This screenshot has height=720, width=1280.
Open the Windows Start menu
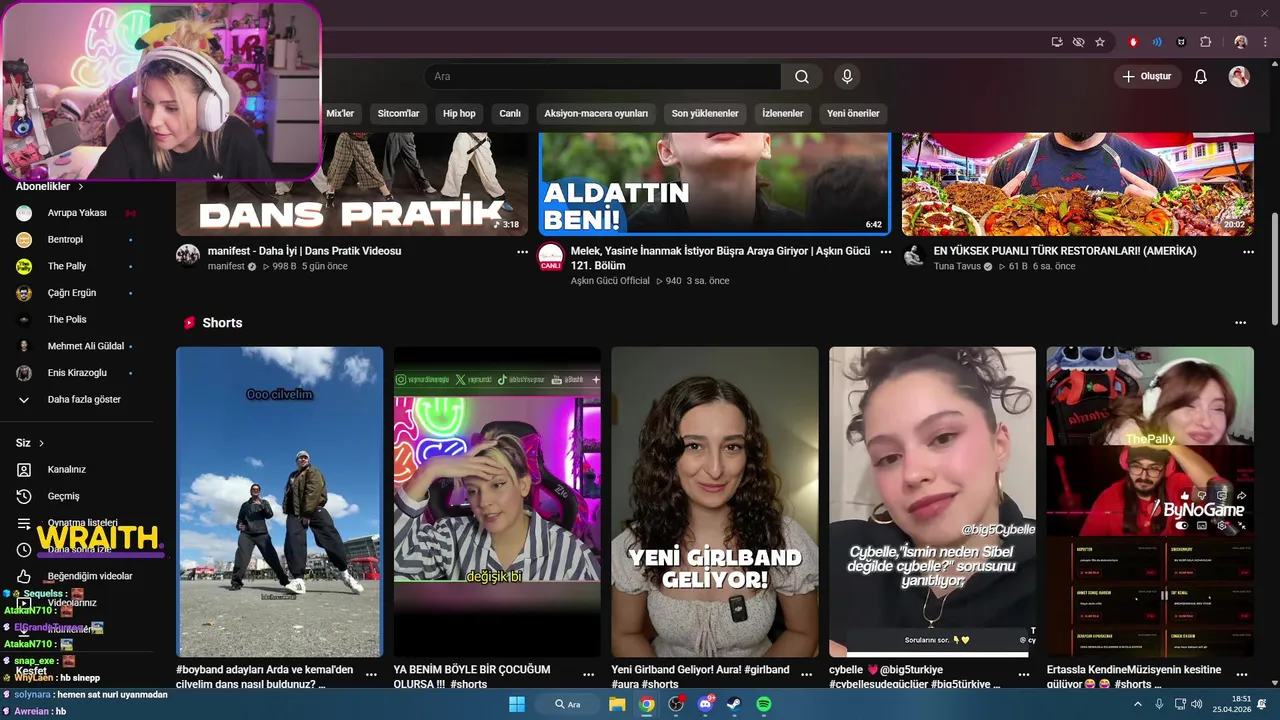(517, 704)
